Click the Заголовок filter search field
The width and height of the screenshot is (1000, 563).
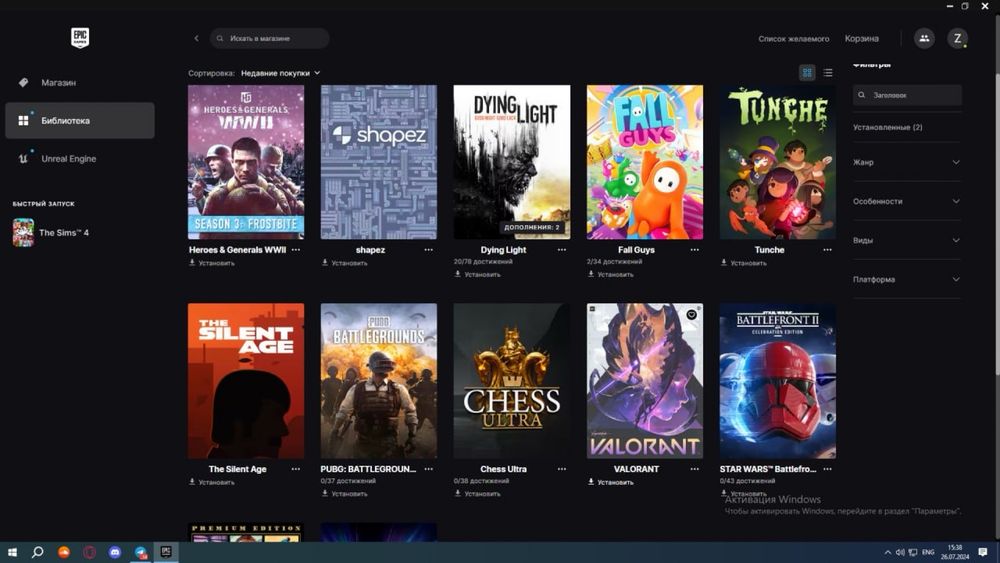pyautogui.click(x=907, y=95)
